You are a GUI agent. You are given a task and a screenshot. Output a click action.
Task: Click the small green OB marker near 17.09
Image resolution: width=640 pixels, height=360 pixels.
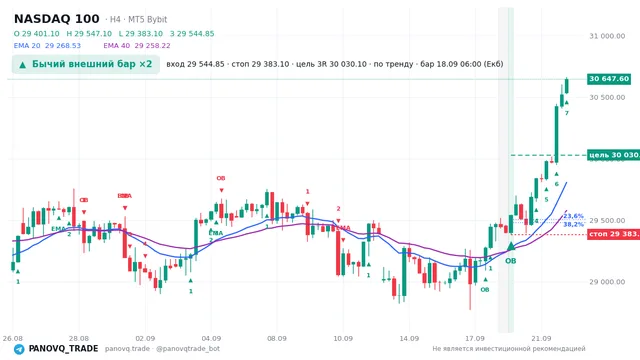[484, 290]
